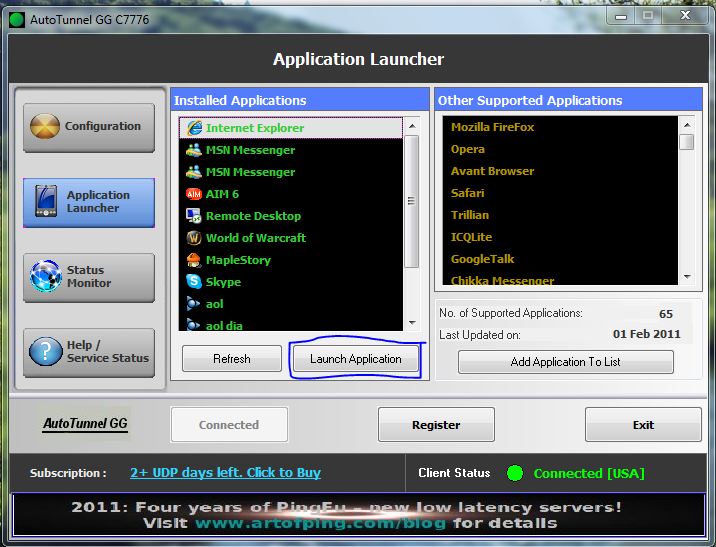Minimize the AutoTunnel GG window
This screenshot has width=716, height=547.
pos(621,16)
